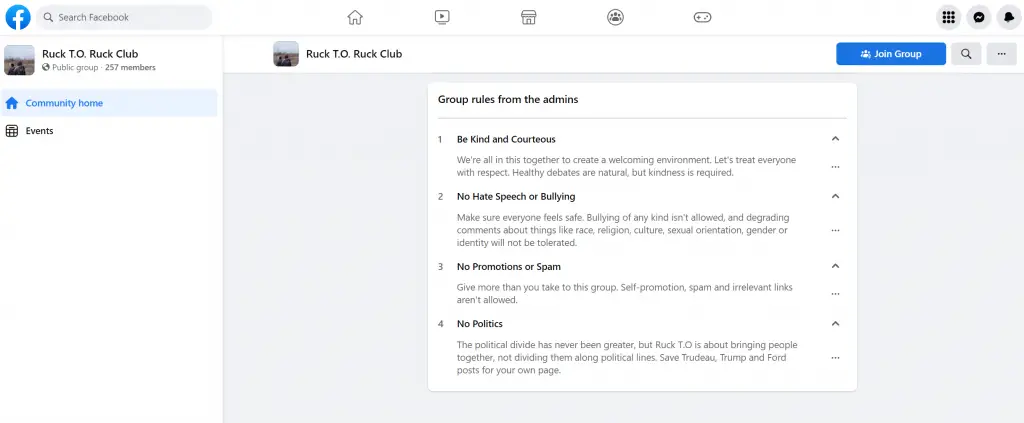Open Ruck T.O. Ruck Club sidebar title link
This screenshot has height=423, width=1024.
(90, 54)
